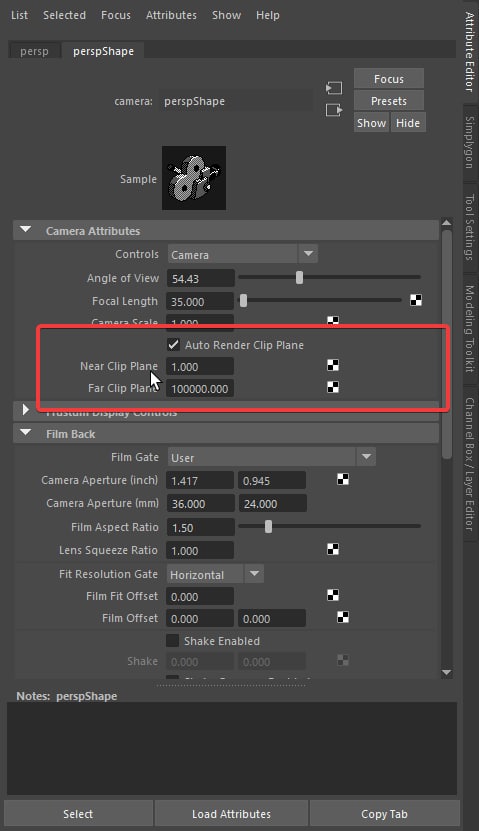This screenshot has width=479, height=831.
Task: Open the Controls dropdown set to Camera
Action: tap(243, 254)
